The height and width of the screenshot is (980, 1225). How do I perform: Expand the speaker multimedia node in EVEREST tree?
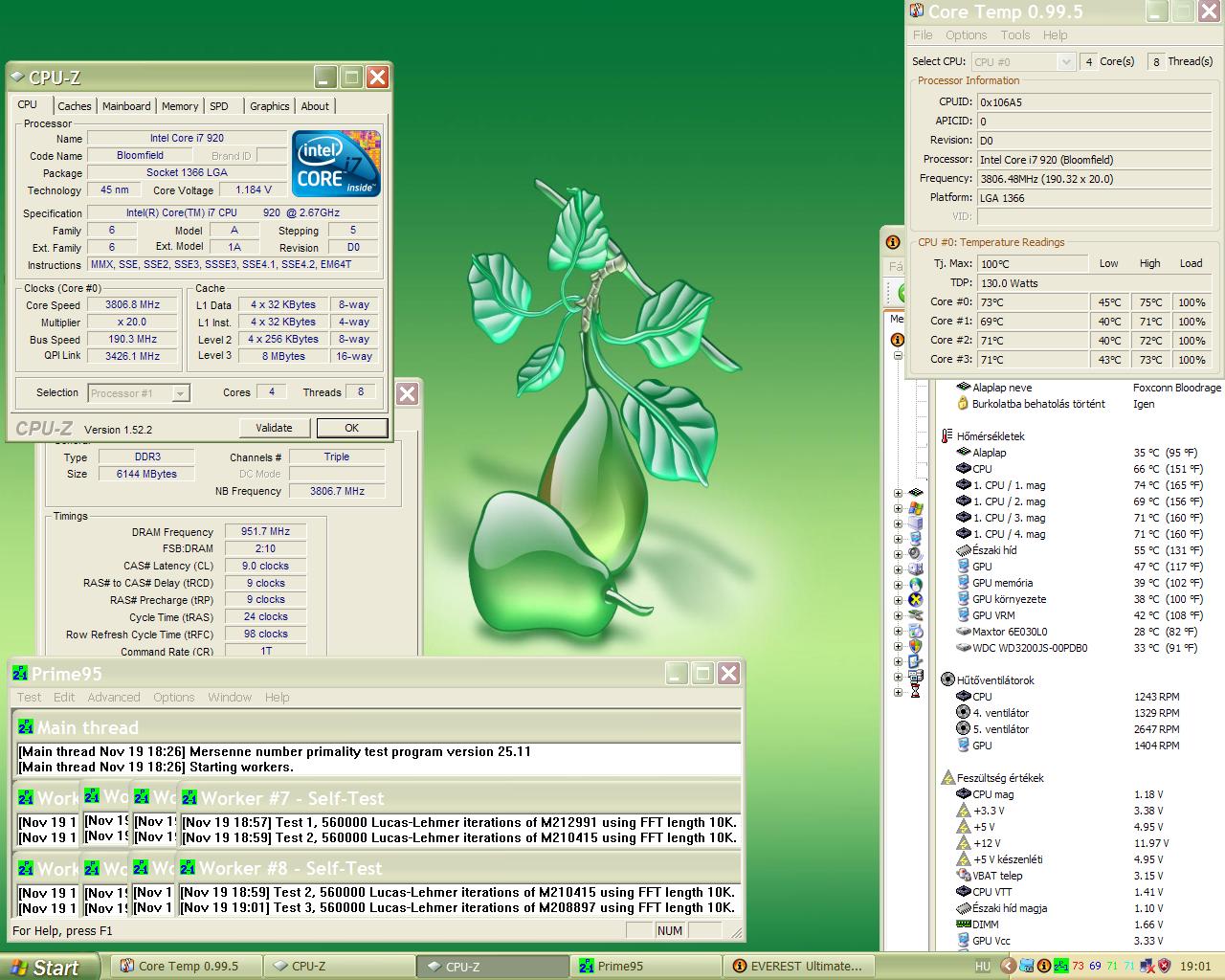(x=898, y=554)
